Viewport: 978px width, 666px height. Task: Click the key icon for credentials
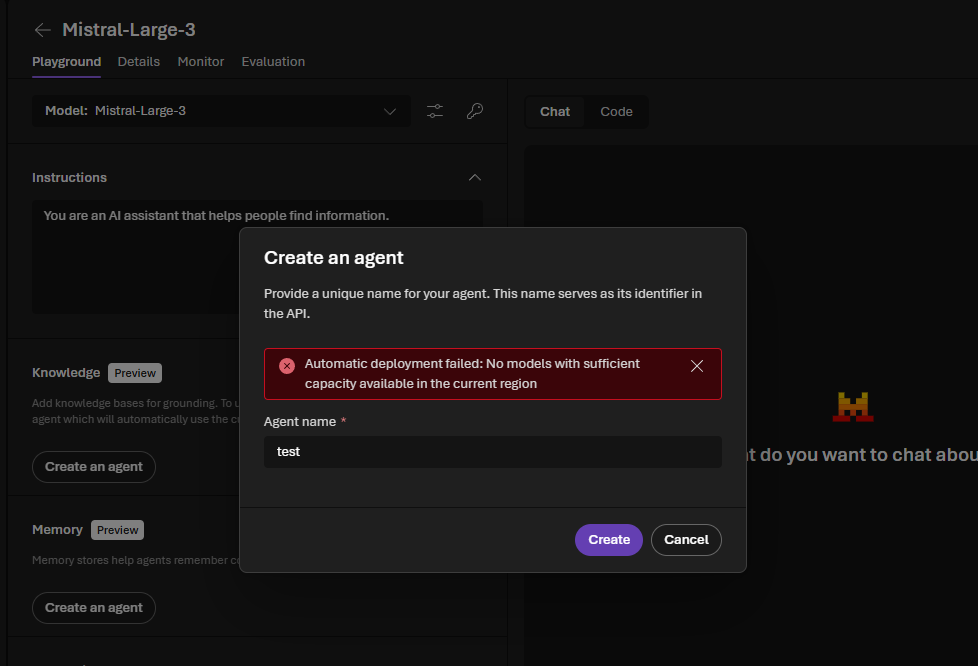[475, 111]
